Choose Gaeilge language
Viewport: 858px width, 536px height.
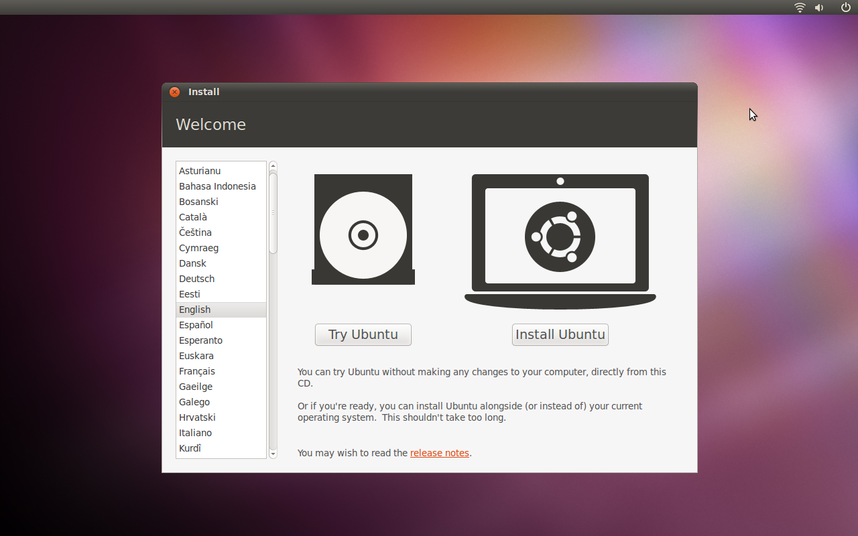221,386
